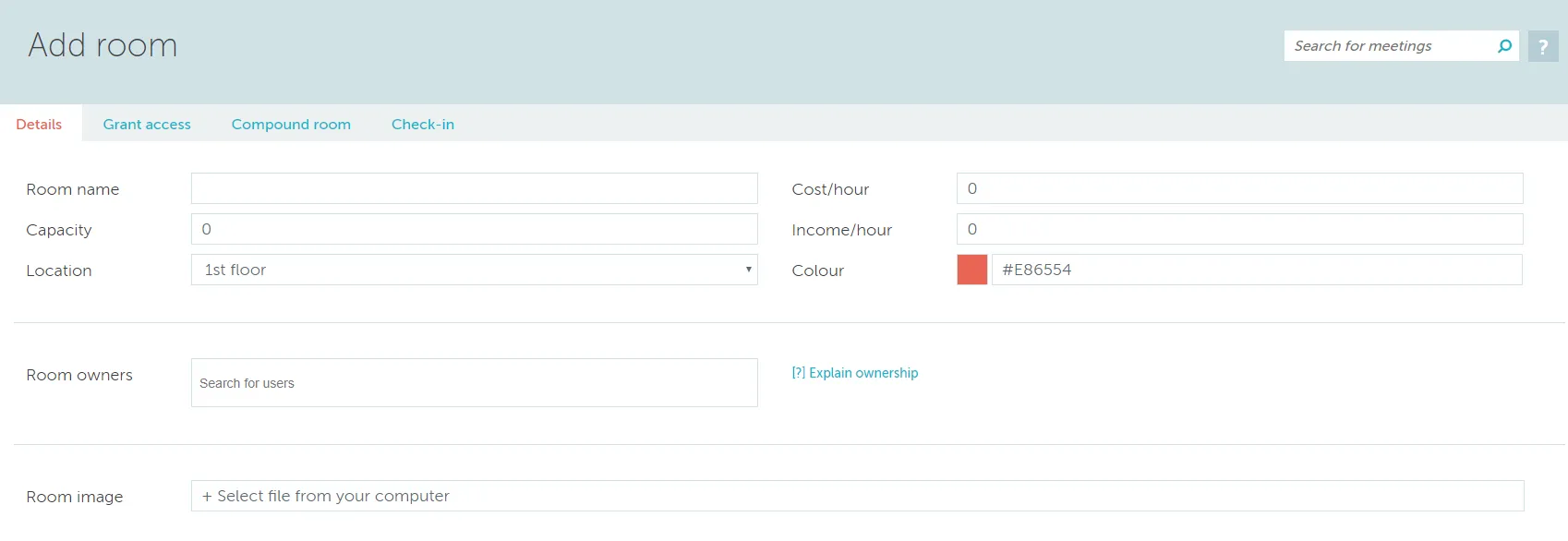Screen dimensions: 1568x541
Task: Click the Room image field label
Action: (75, 497)
